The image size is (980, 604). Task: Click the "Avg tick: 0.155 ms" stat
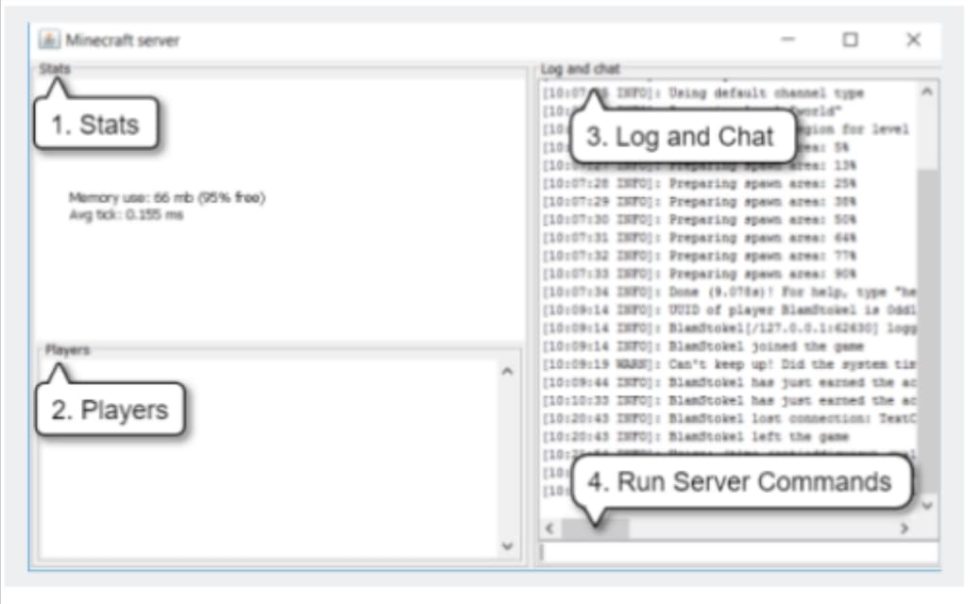126,215
